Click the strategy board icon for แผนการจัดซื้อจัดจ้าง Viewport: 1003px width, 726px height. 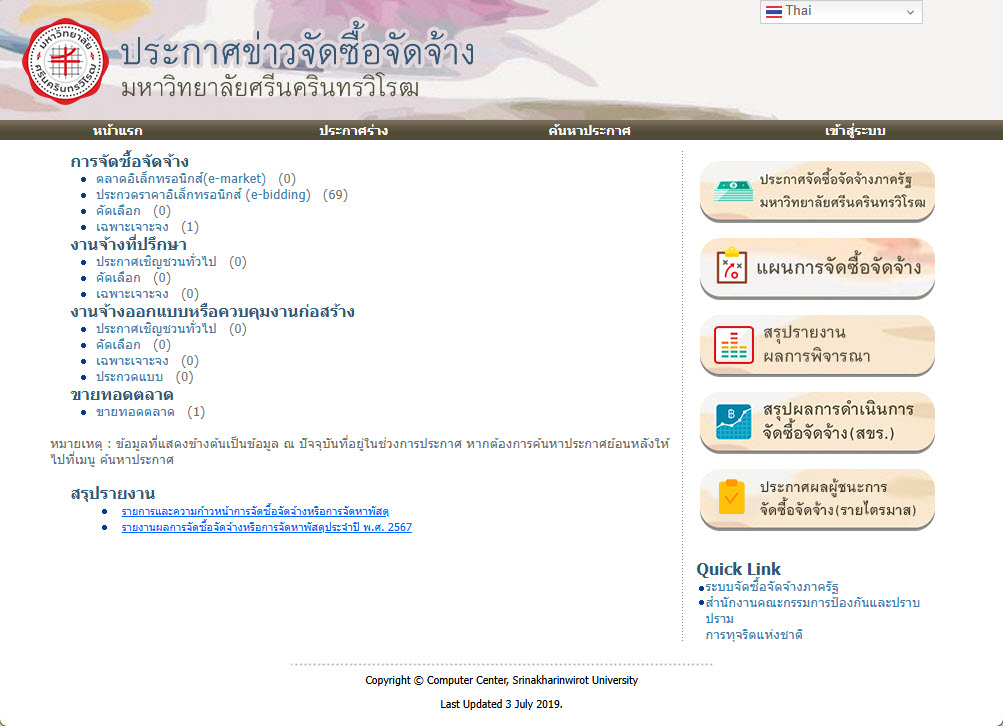click(733, 267)
